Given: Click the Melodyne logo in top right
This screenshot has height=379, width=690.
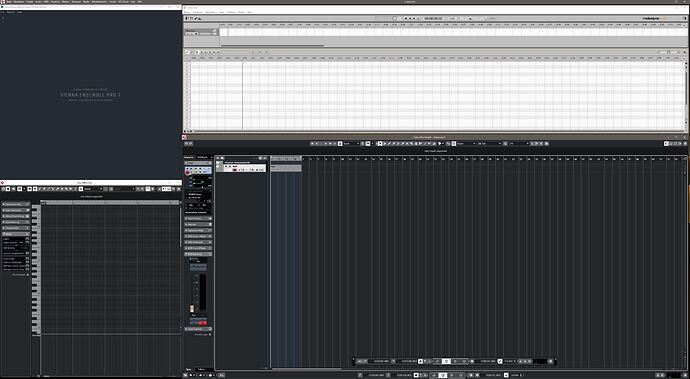Looking at the screenshot, I should tap(655, 18).
